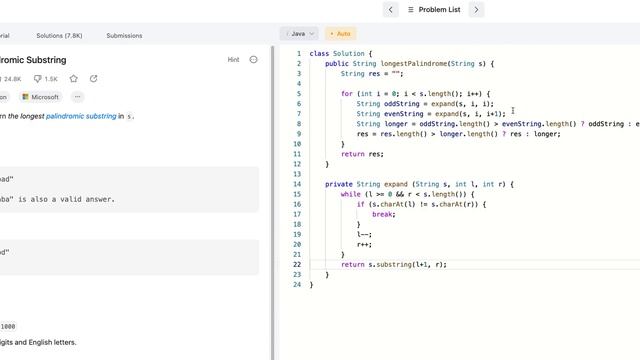Go to the next problem arrow
The image size is (640, 360).
point(476,10)
